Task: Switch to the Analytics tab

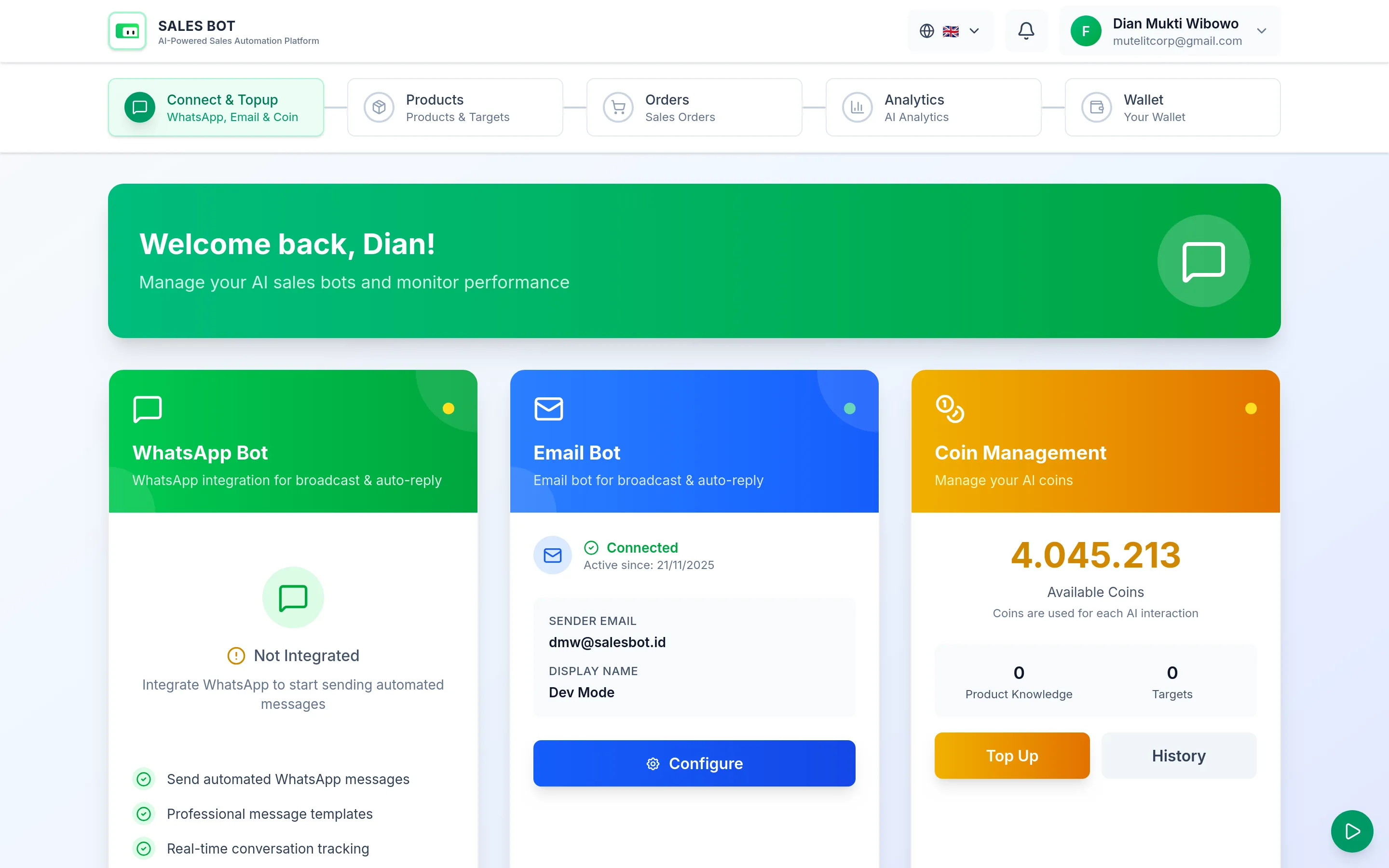Action: [x=933, y=107]
